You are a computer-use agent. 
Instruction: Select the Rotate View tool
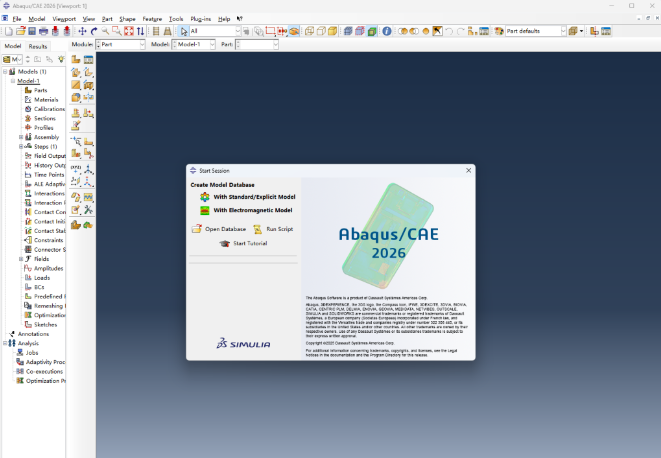pos(94,31)
